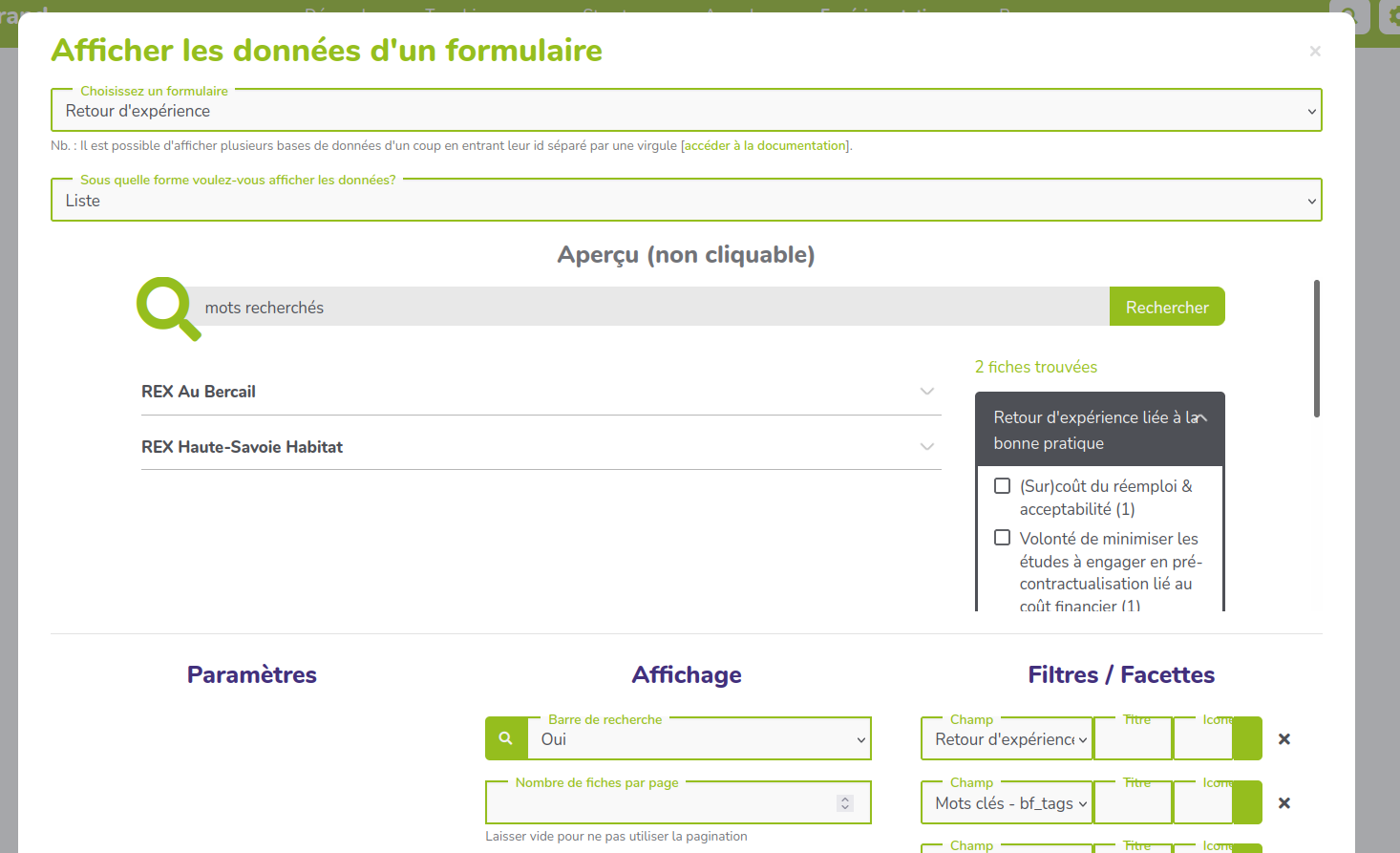Click the search icon in top bar
Image resolution: width=1400 pixels, height=853 pixels.
click(x=1348, y=16)
